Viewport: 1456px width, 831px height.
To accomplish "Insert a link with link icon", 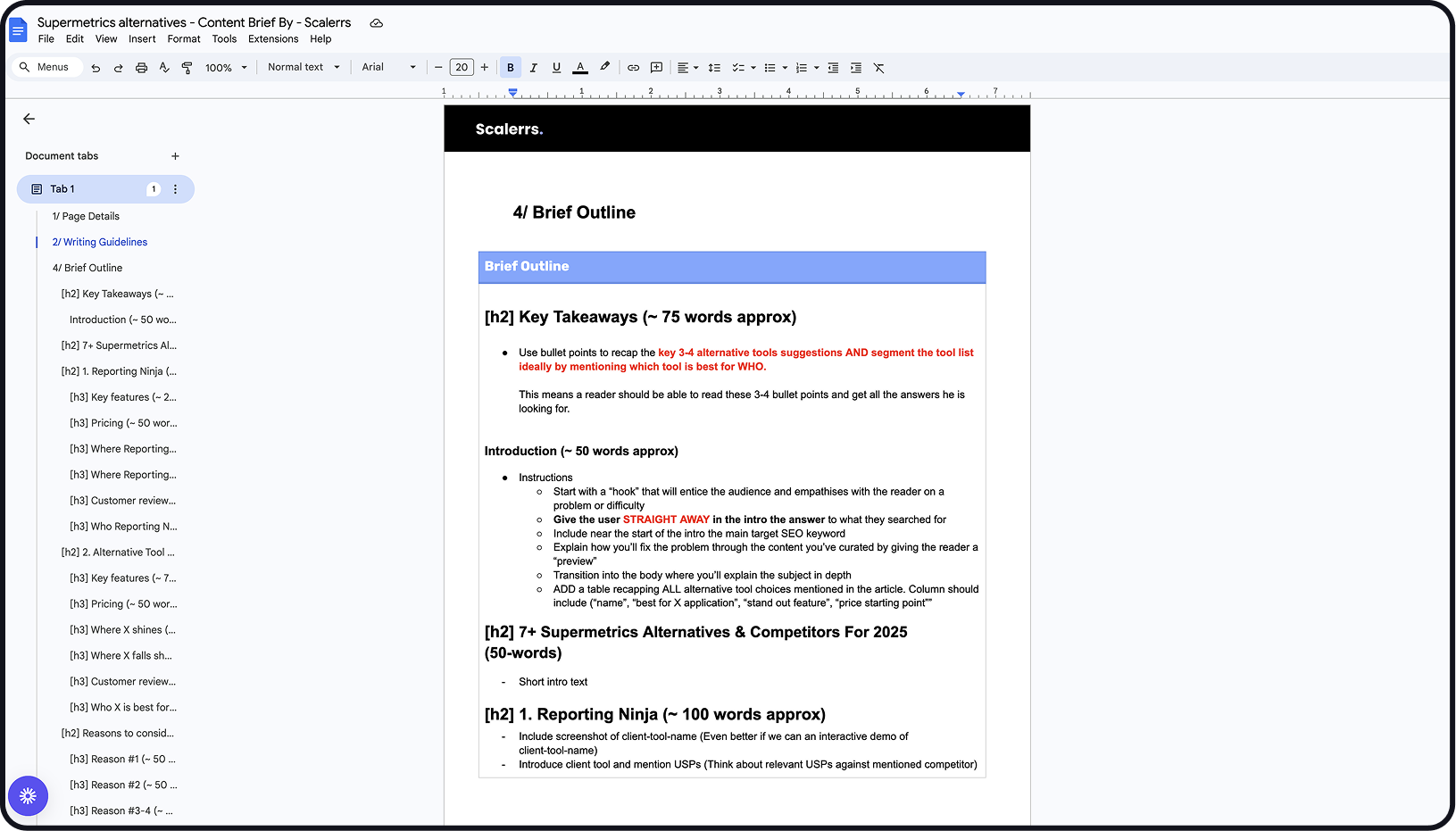I will pyautogui.click(x=634, y=68).
